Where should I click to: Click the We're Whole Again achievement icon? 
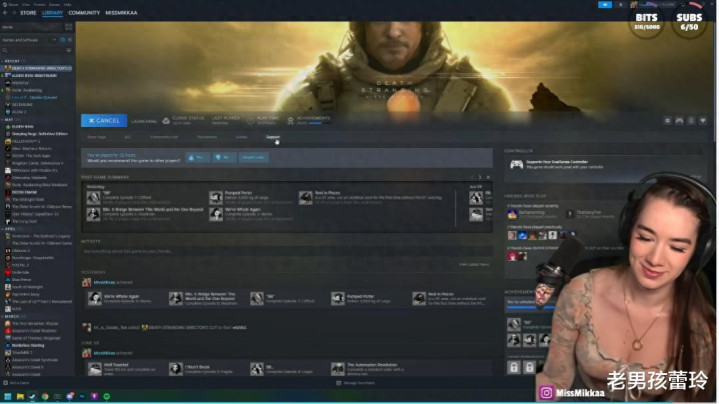pos(216,214)
